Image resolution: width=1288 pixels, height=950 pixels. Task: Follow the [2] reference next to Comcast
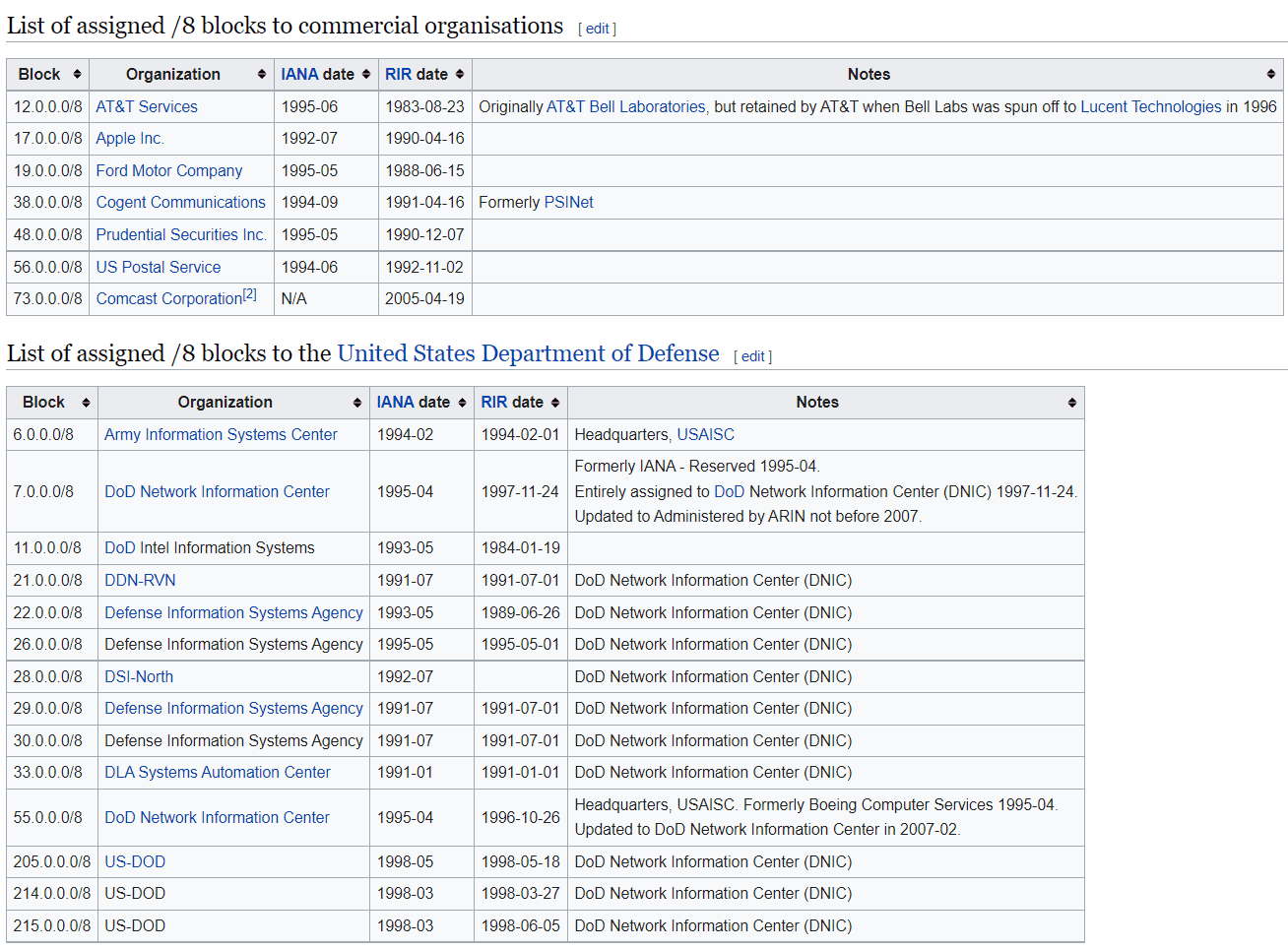[250, 294]
